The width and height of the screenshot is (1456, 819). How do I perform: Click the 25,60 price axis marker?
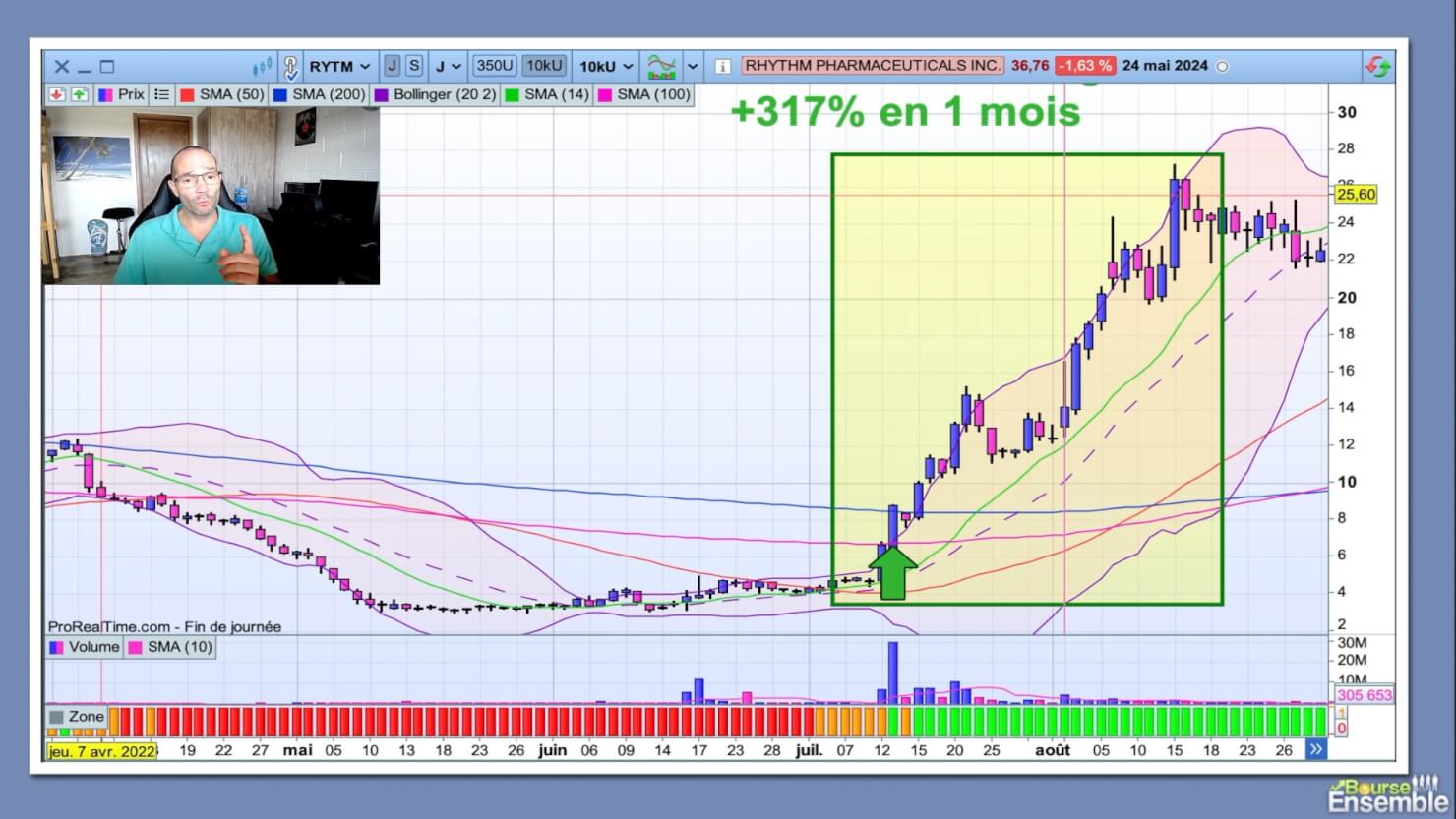click(1356, 195)
